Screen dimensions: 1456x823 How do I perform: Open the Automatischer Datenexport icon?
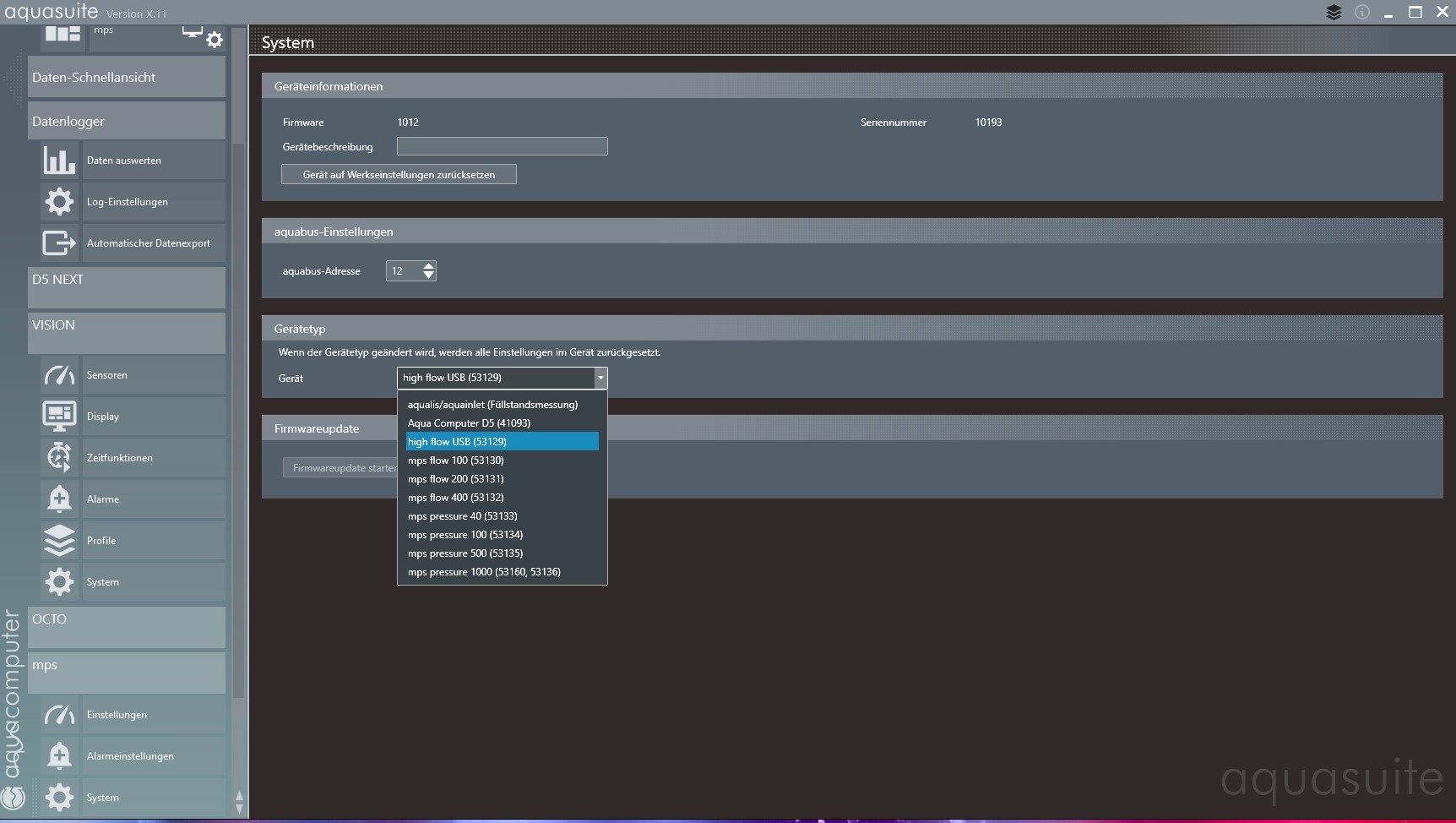point(59,243)
